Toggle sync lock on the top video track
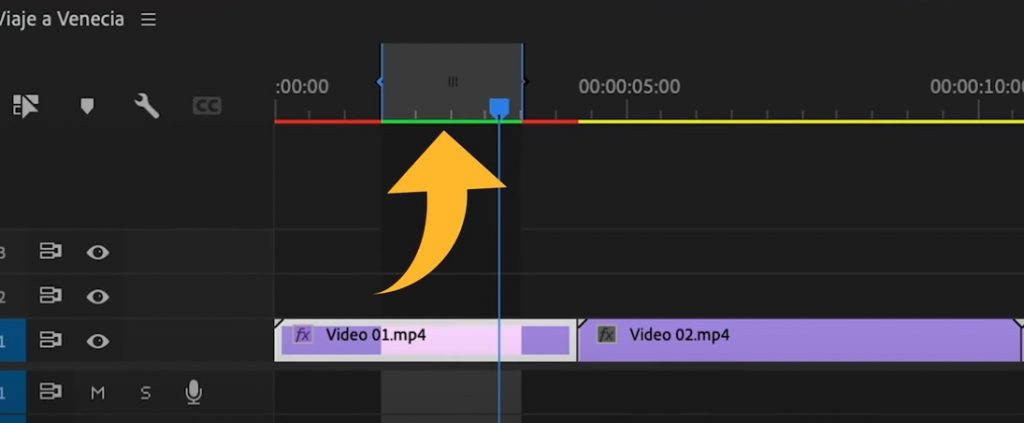 [50, 252]
